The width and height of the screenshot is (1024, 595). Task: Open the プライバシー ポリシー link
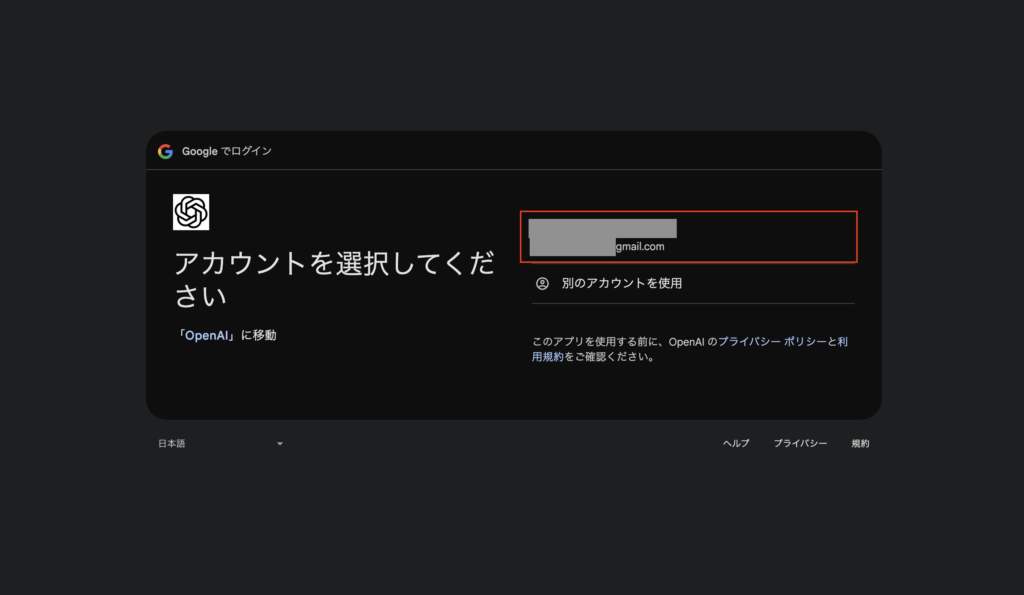coord(771,342)
